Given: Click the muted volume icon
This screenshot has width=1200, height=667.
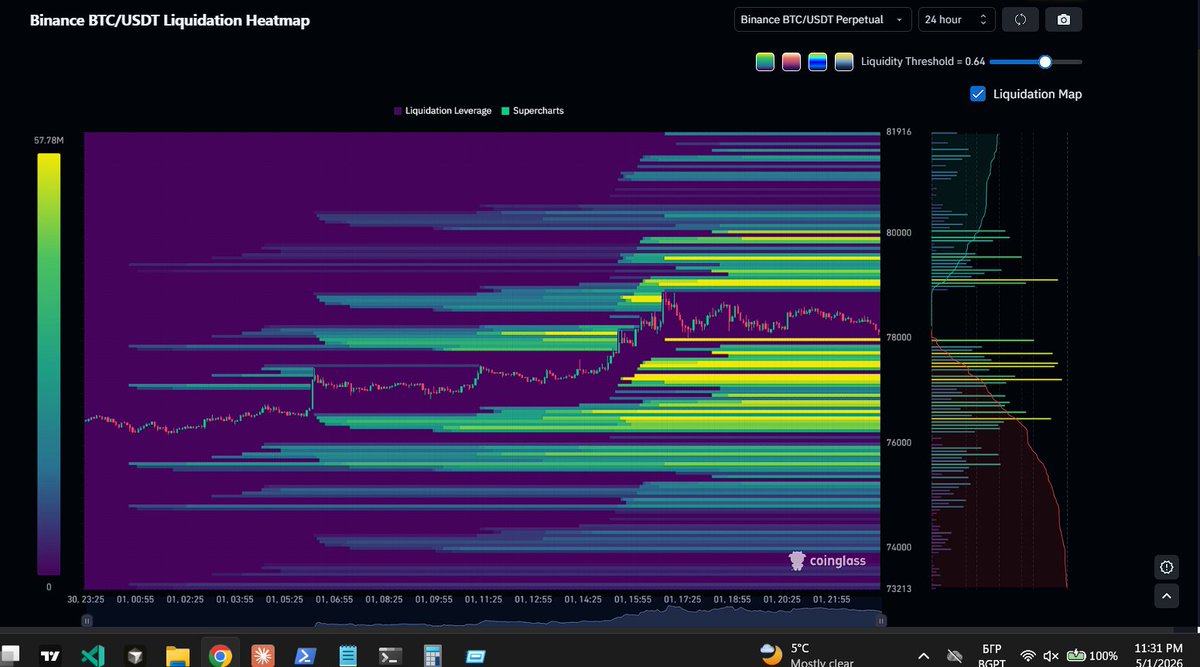Looking at the screenshot, I should pos(1052,656).
